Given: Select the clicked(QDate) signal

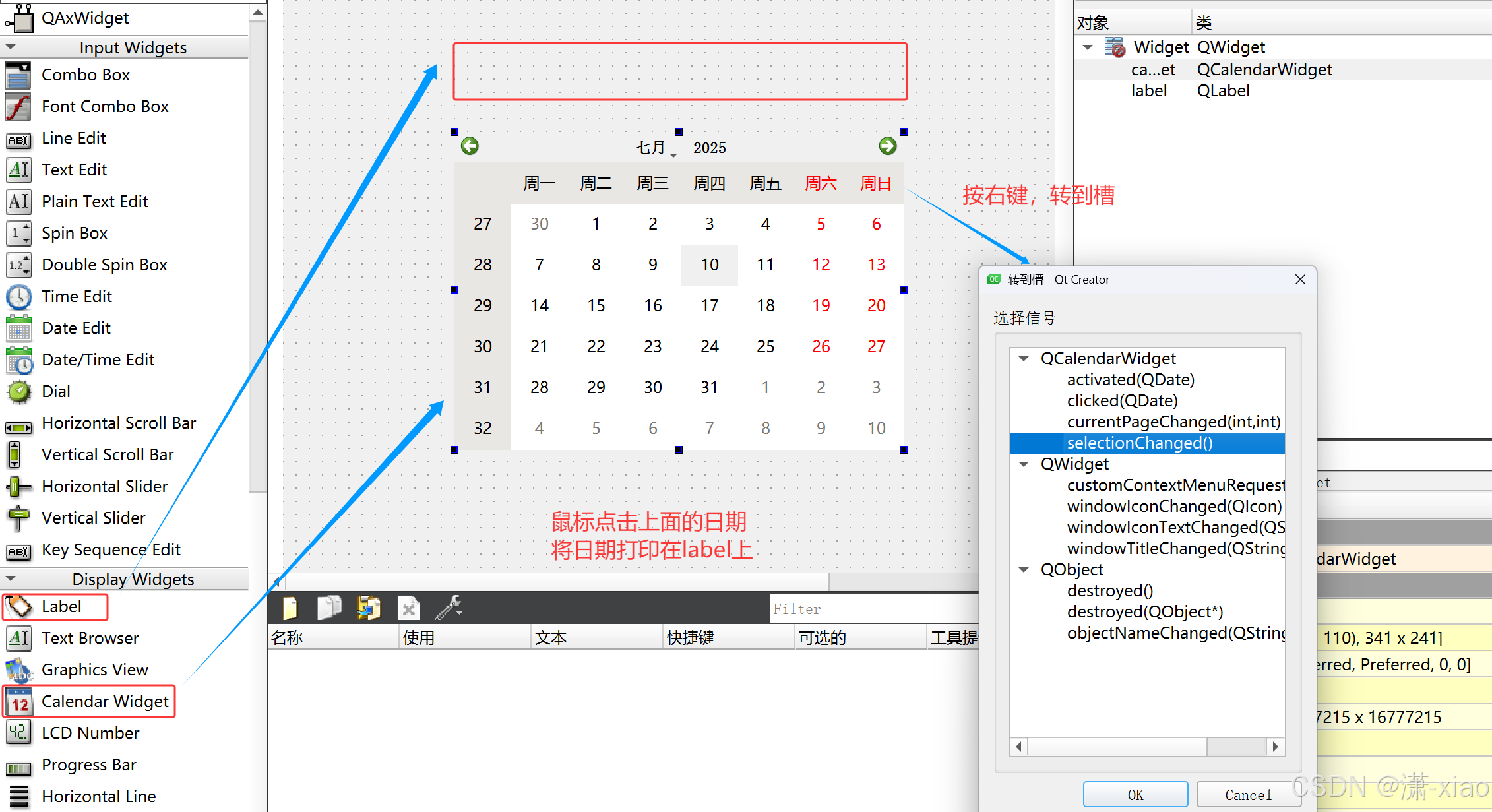Looking at the screenshot, I should (1122, 401).
